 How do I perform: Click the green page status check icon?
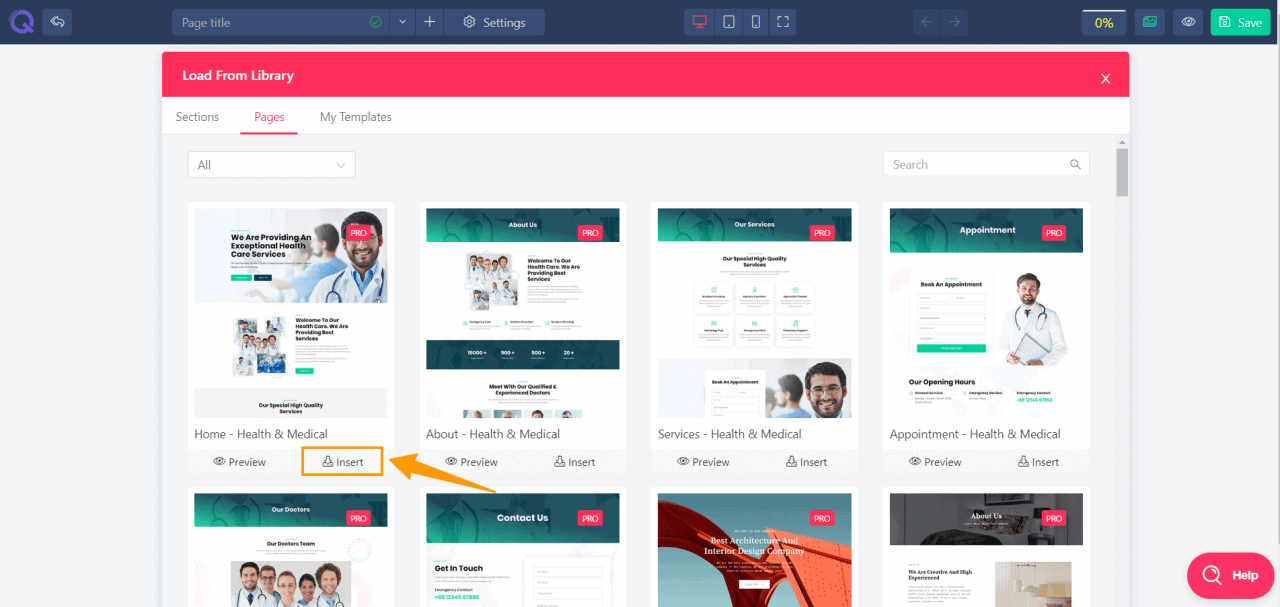[375, 22]
